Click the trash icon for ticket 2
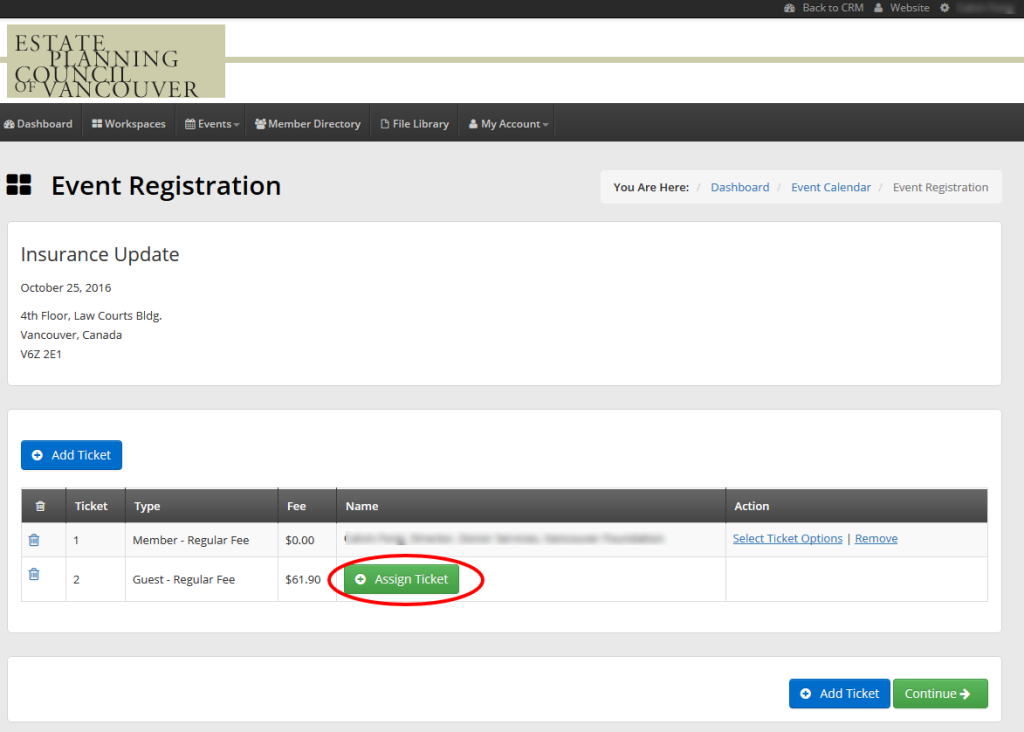 point(35,574)
